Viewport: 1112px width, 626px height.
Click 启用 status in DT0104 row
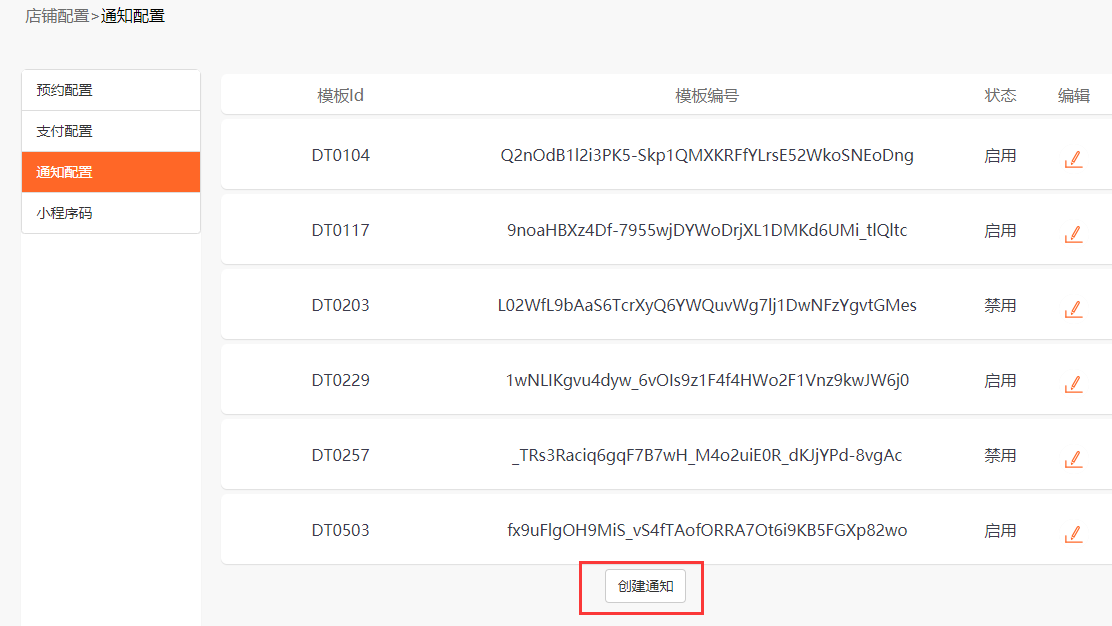click(x=1000, y=155)
